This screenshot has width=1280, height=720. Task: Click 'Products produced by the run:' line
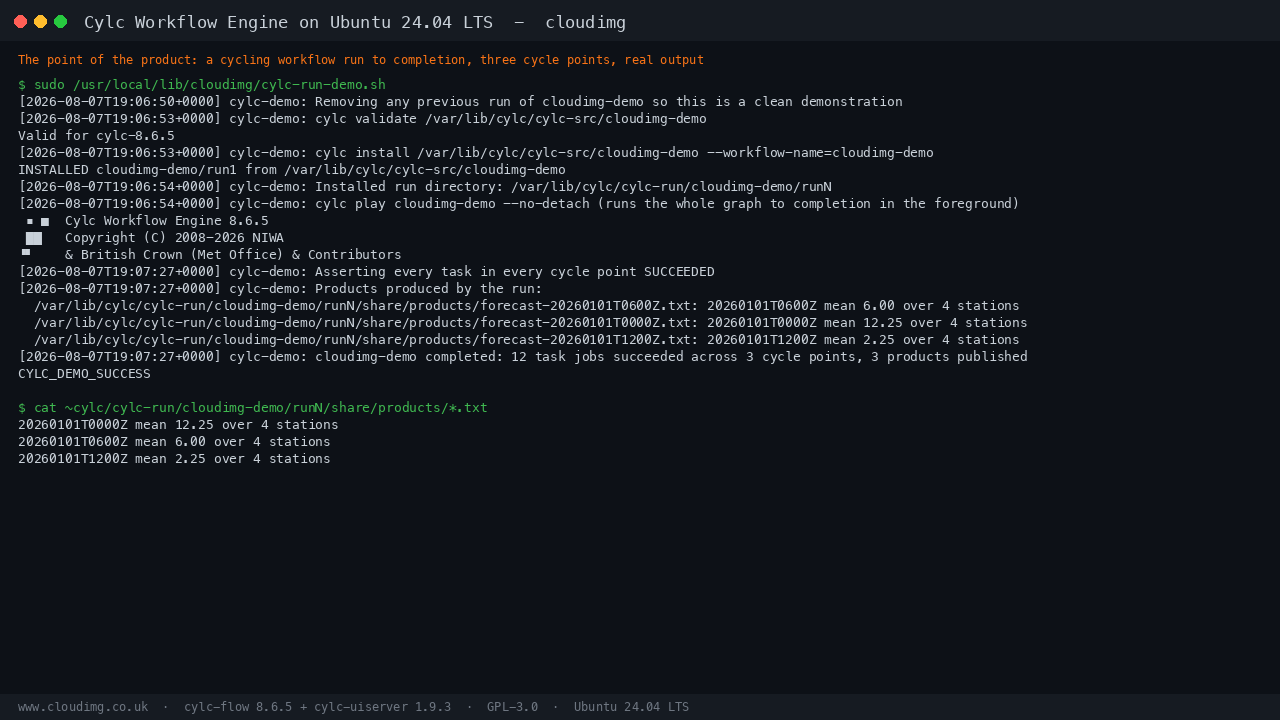tap(280, 289)
